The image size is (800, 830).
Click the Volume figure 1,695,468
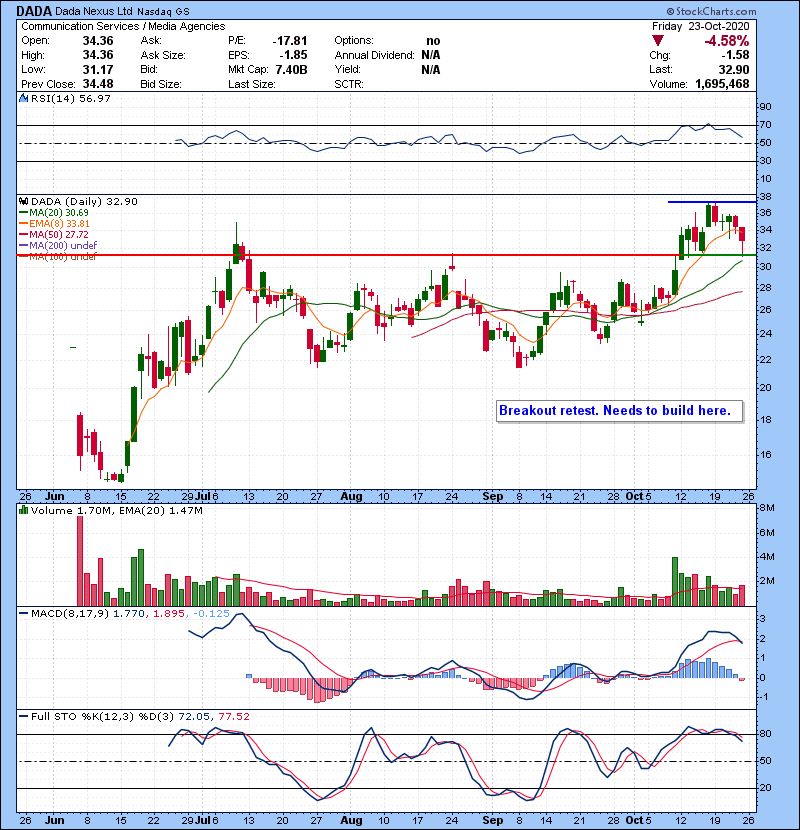[x=722, y=84]
